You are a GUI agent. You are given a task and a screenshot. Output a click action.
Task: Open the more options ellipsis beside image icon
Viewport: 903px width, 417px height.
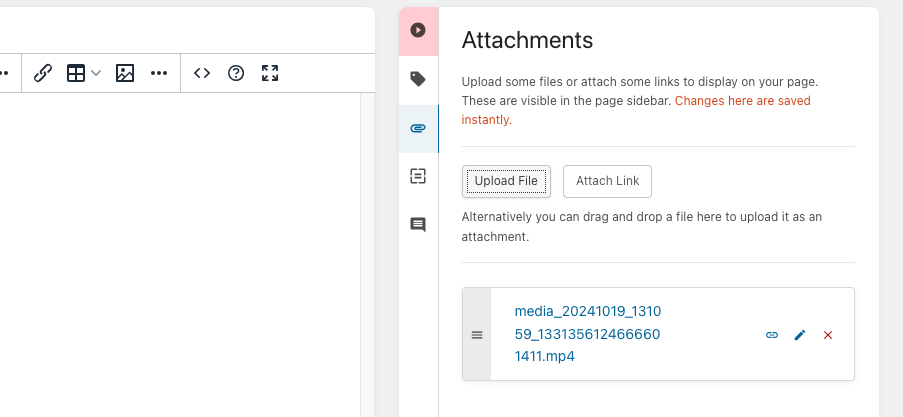tap(159, 73)
